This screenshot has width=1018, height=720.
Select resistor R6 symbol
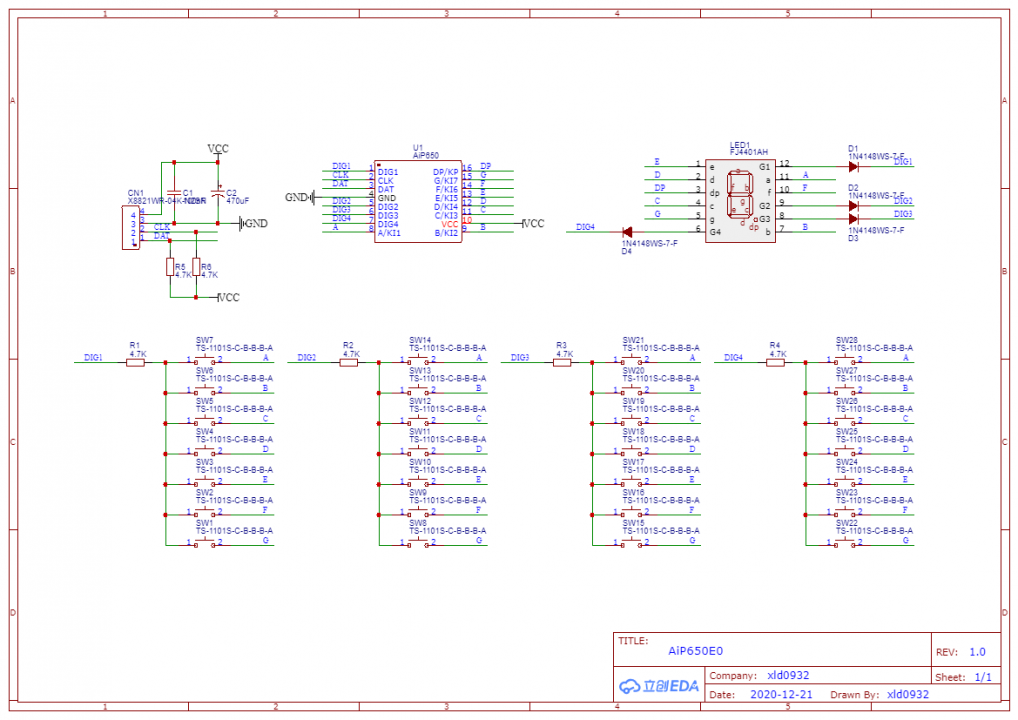coord(196,267)
